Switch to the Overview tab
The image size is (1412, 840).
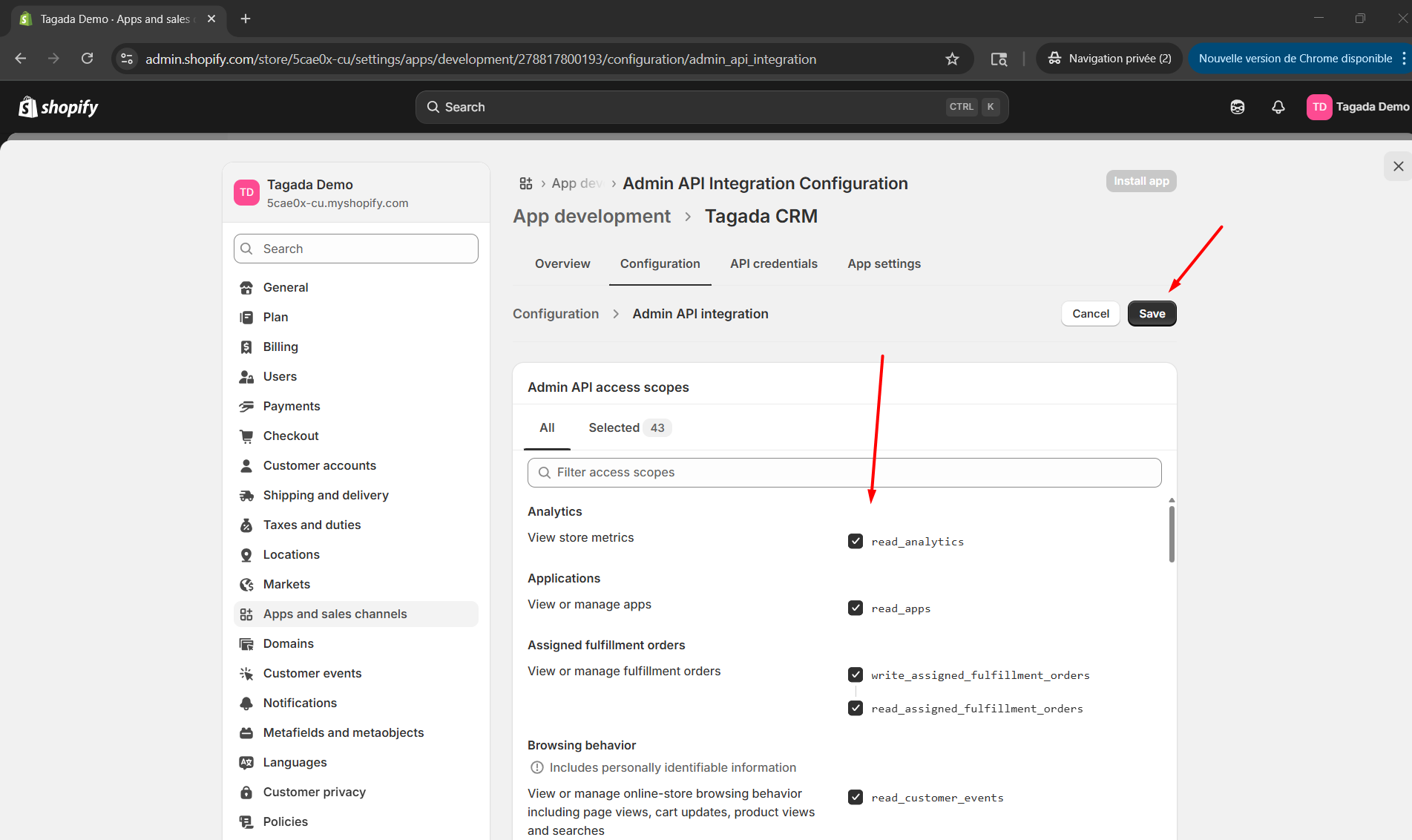tap(562, 264)
